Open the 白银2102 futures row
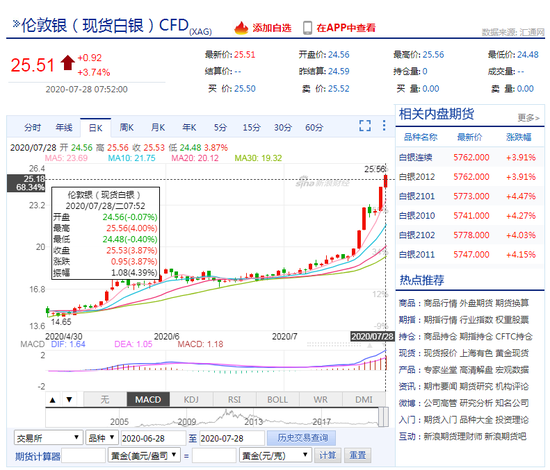The width and height of the screenshot is (550, 470). click(469, 235)
